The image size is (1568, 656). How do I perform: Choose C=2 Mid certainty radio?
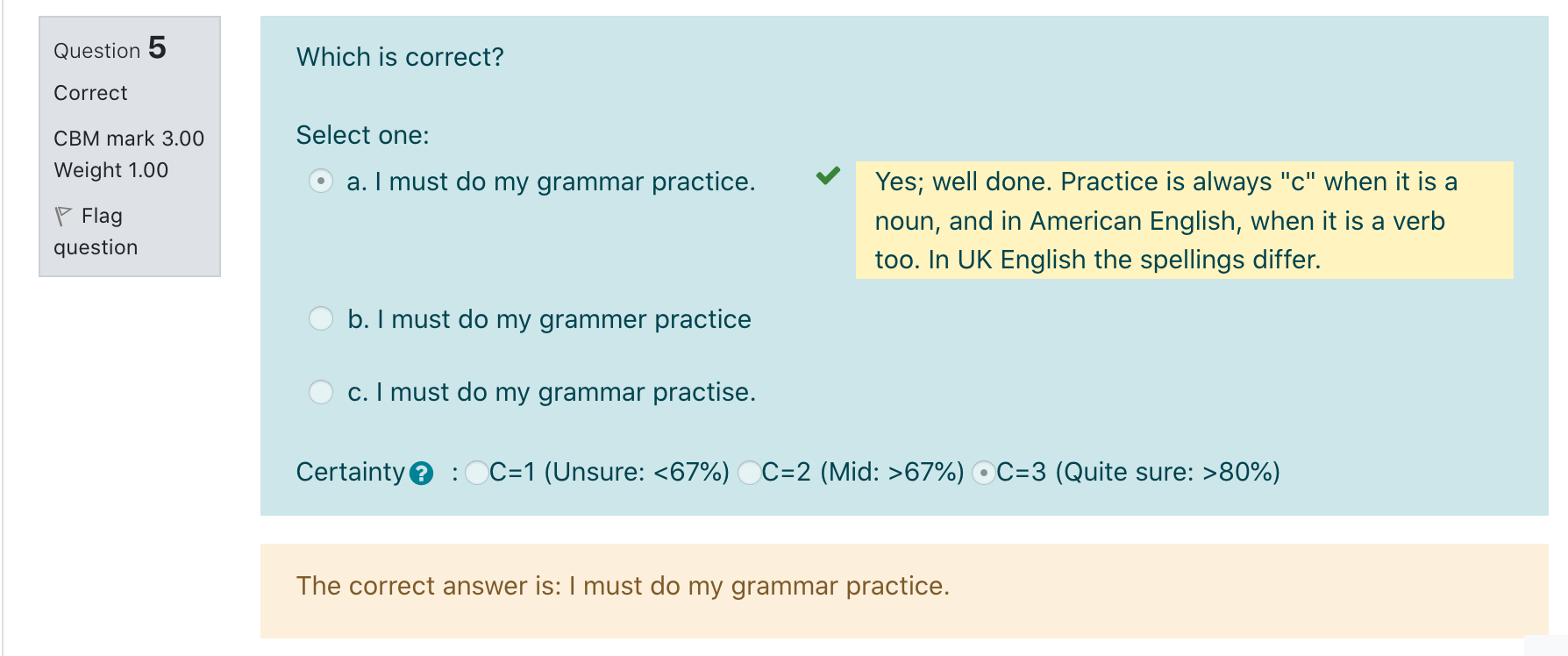750,473
